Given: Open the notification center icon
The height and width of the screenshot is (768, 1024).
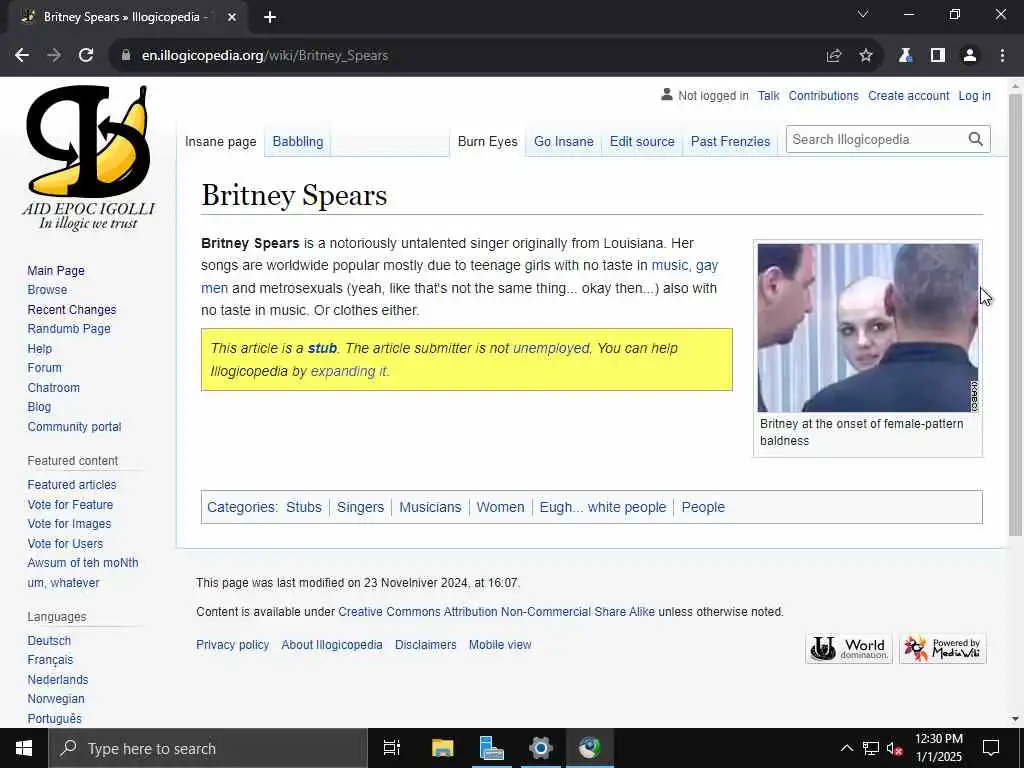Looking at the screenshot, I should [x=991, y=748].
